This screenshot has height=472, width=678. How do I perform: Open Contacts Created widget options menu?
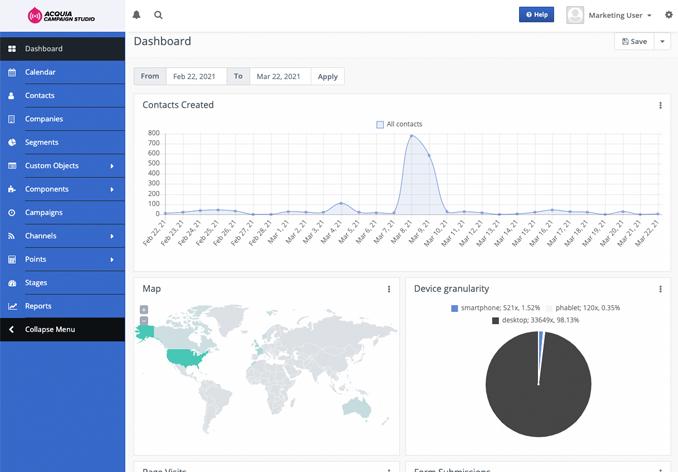pyautogui.click(x=660, y=105)
